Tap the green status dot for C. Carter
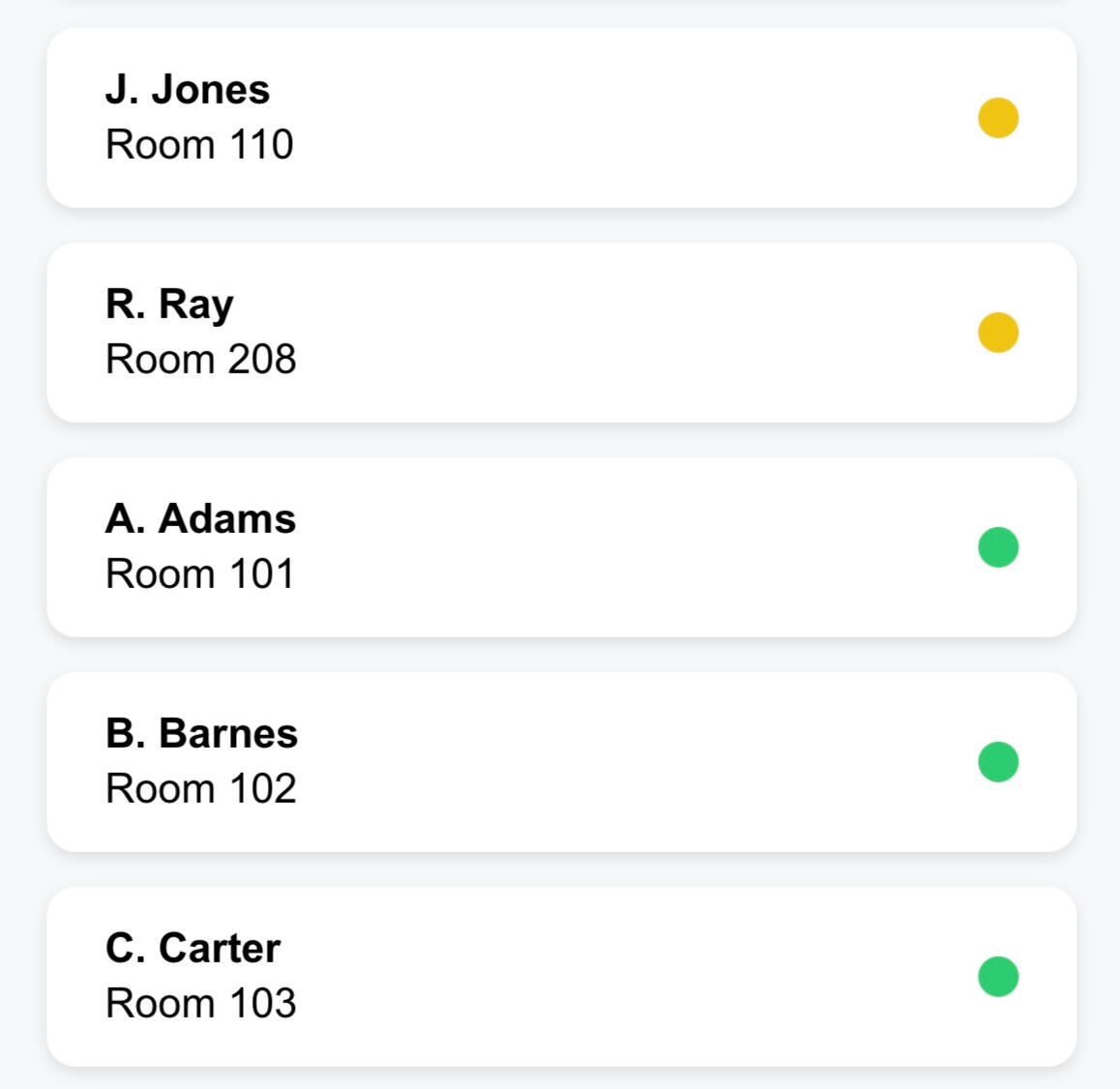This screenshot has width=1120, height=1089. click(x=998, y=977)
